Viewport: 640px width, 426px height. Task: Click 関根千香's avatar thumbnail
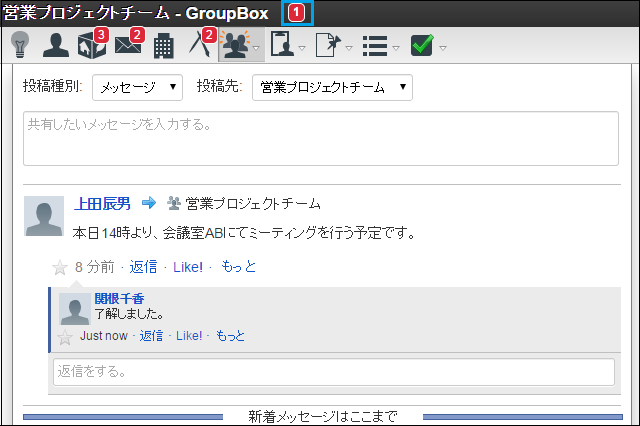click(x=75, y=309)
